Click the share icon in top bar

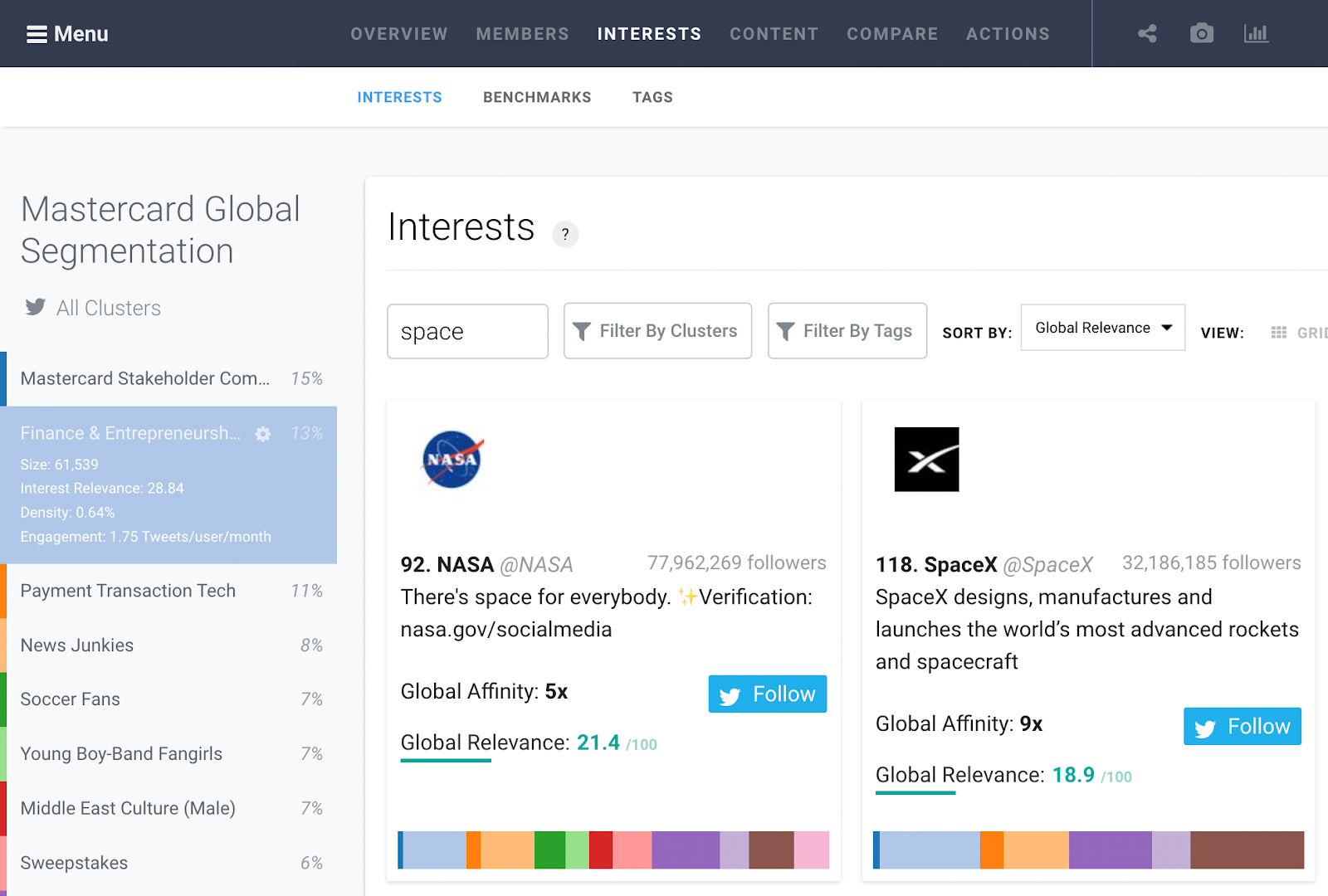coord(1147,33)
